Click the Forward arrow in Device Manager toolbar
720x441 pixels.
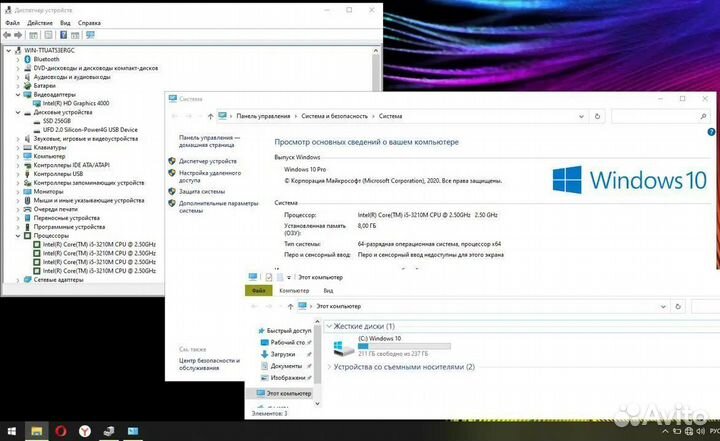tap(18, 35)
